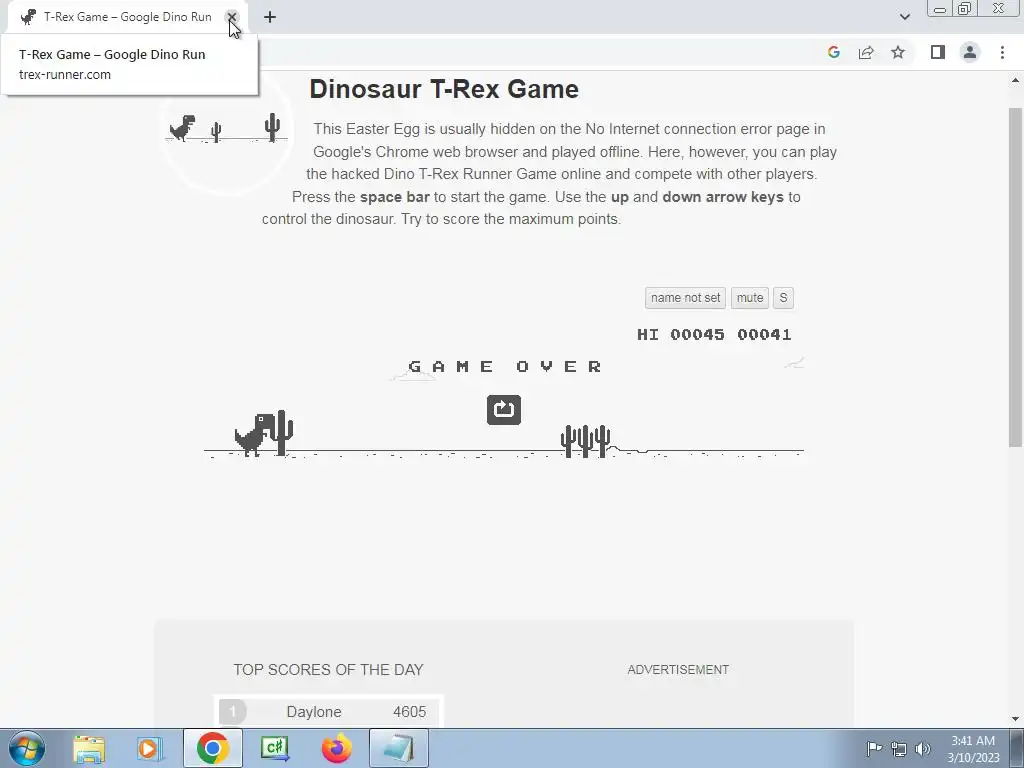Screen dimensions: 1024x768
Task: Click the three-cactus cluster obstacle in the game
Action: click(x=585, y=440)
